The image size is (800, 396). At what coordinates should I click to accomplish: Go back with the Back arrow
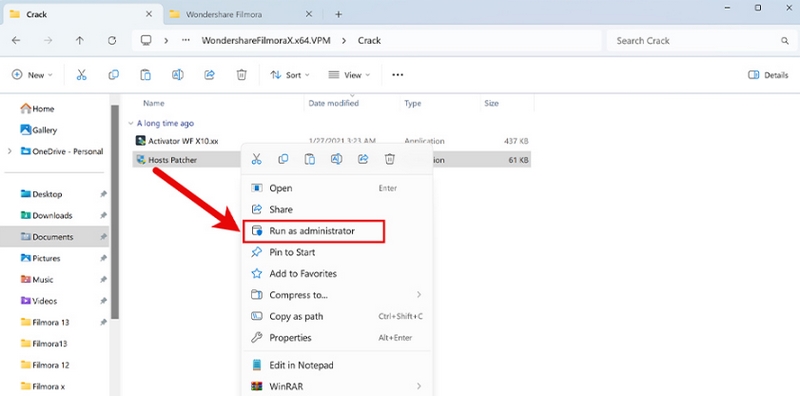(x=16, y=41)
